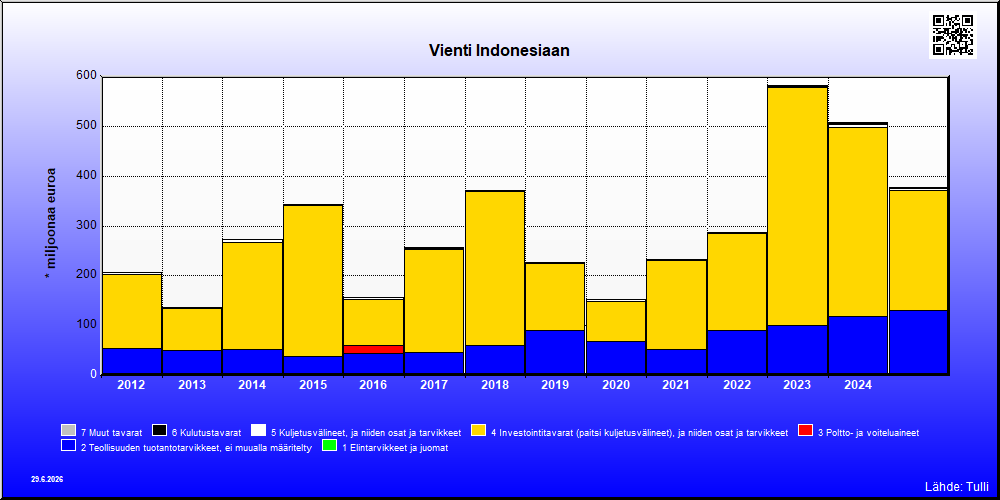This screenshot has width=1000, height=500.
Task: Click the legend label 6 Kulutustavarat
Action: (x=206, y=432)
